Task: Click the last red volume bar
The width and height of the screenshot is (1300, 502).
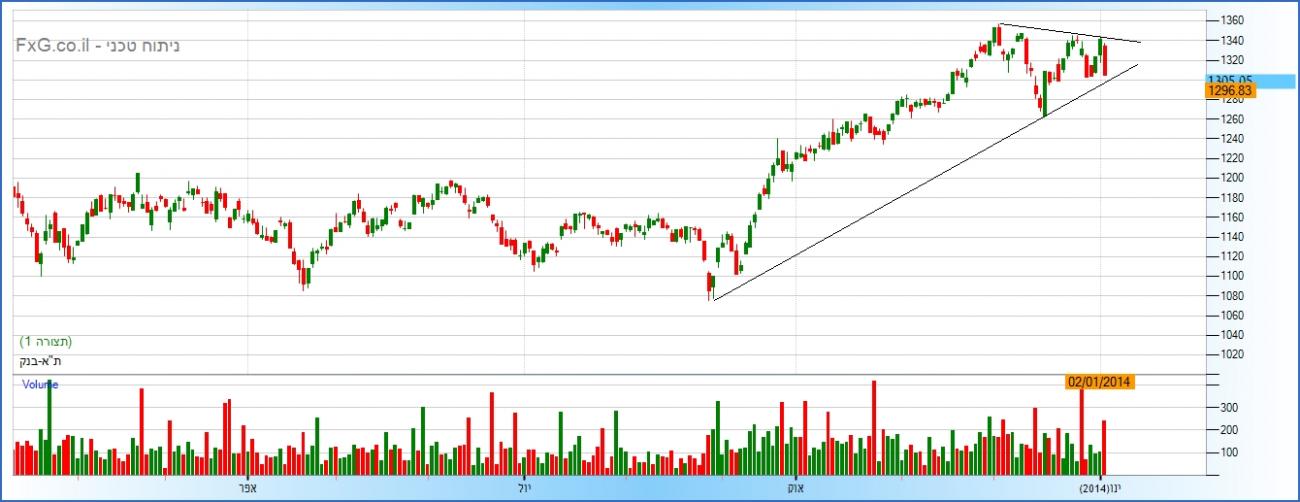Action: click(1105, 448)
